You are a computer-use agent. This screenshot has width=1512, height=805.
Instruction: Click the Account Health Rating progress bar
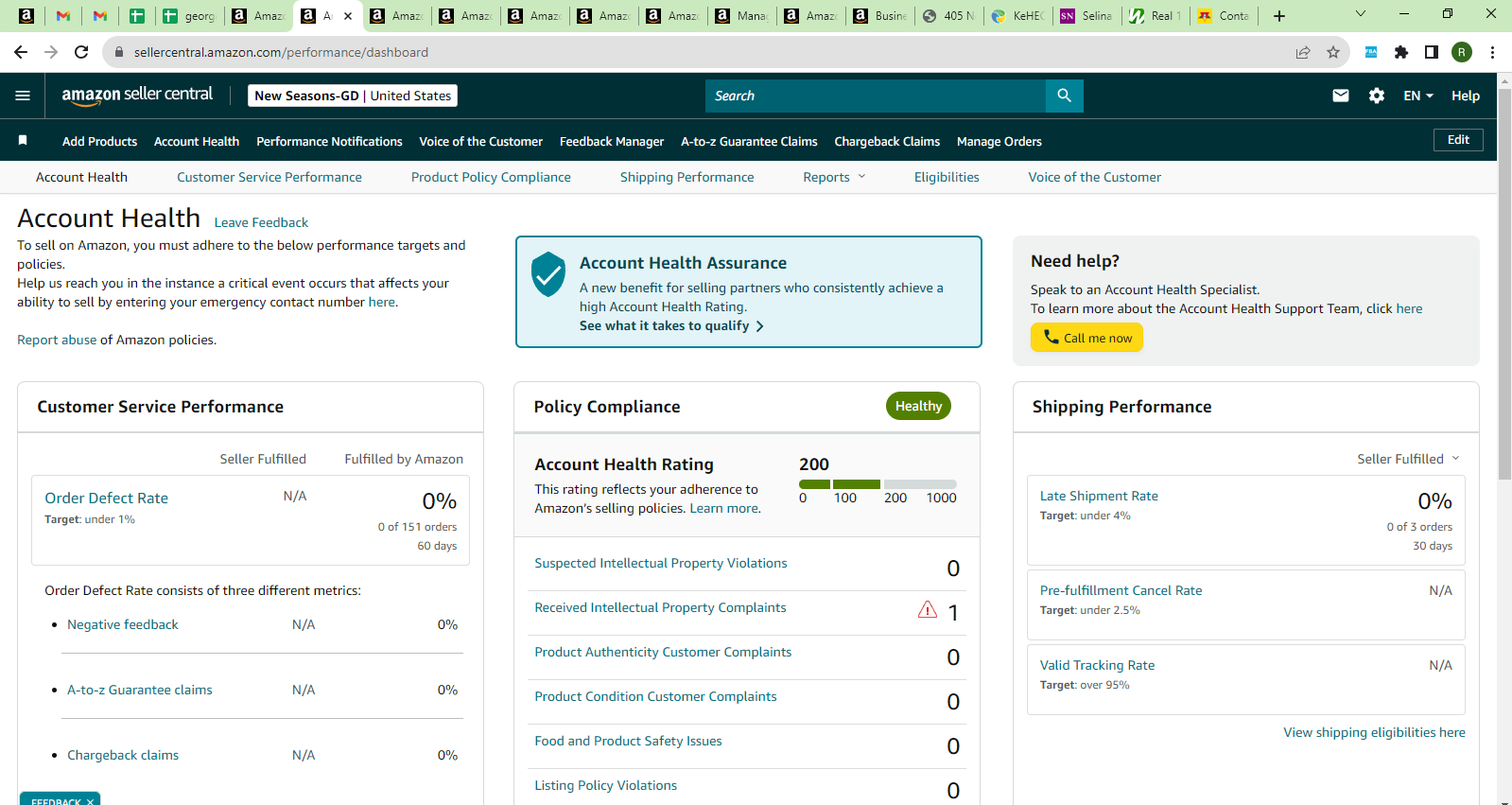pyautogui.click(x=878, y=484)
